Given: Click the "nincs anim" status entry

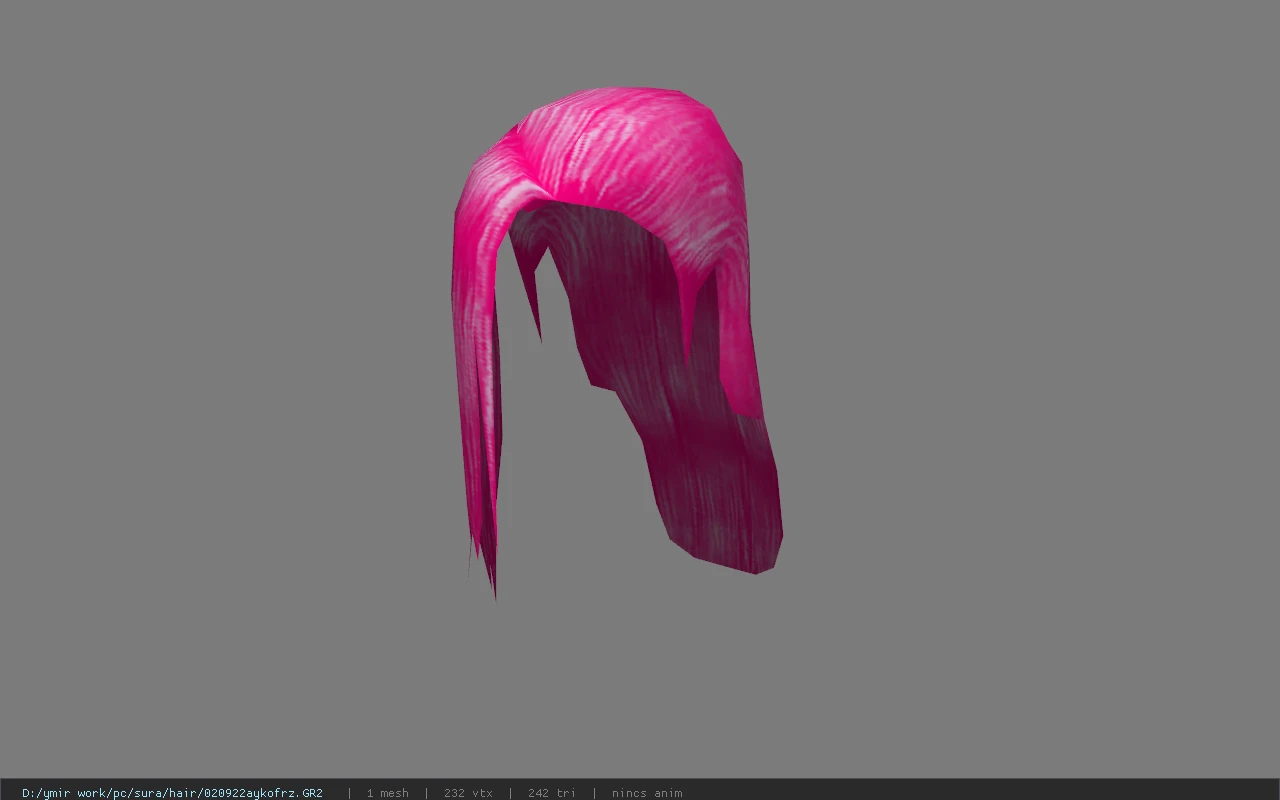Looking at the screenshot, I should (x=647, y=793).
